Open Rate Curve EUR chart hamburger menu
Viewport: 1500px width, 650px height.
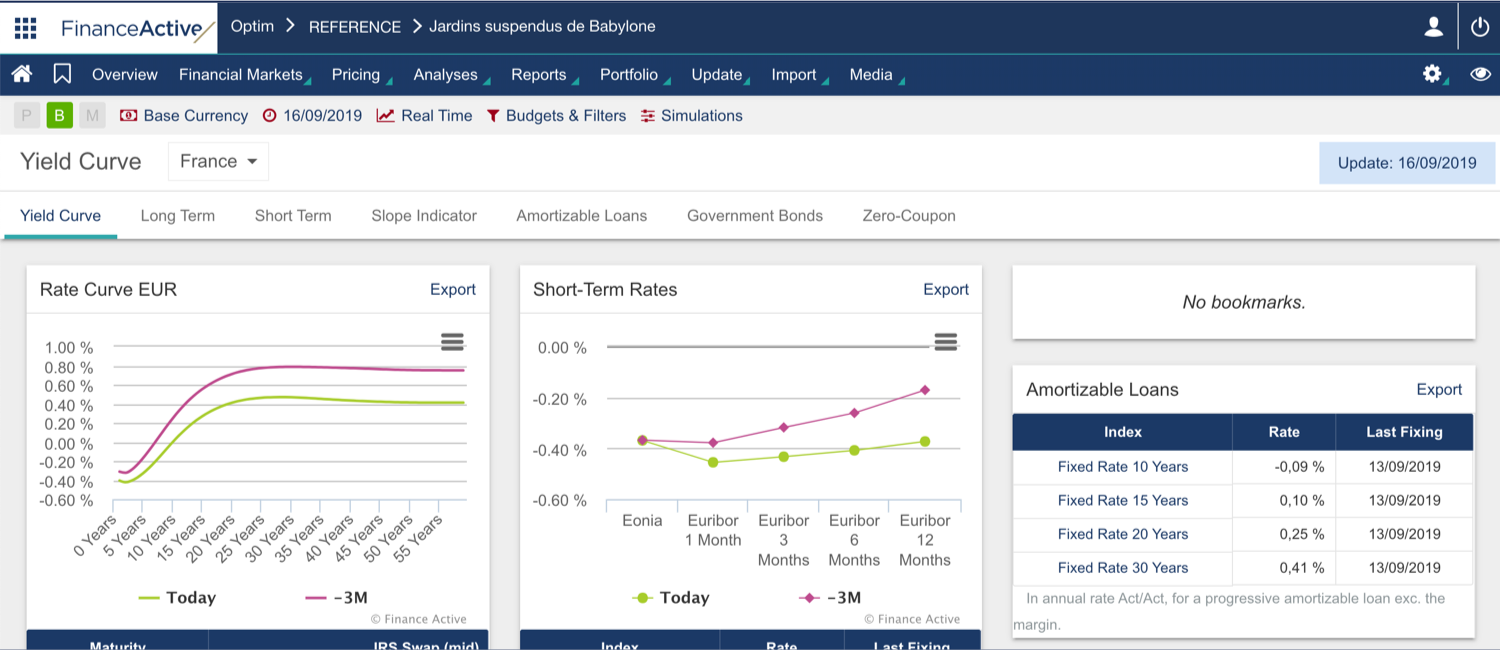tap(452, 342)
